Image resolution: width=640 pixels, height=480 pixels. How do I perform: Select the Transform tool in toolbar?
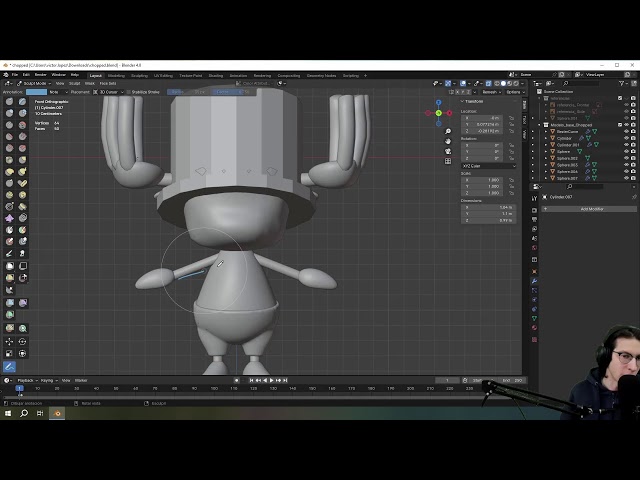[x=22, y=353]
